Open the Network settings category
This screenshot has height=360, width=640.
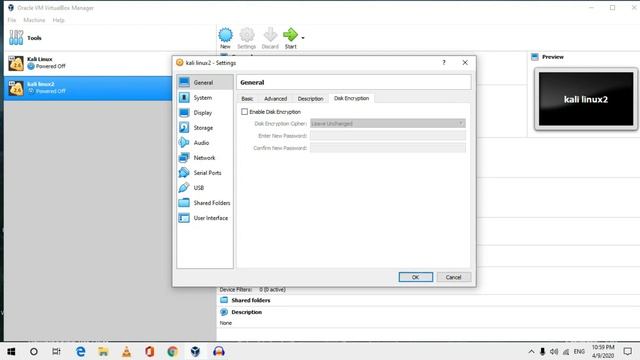point(205,158)
